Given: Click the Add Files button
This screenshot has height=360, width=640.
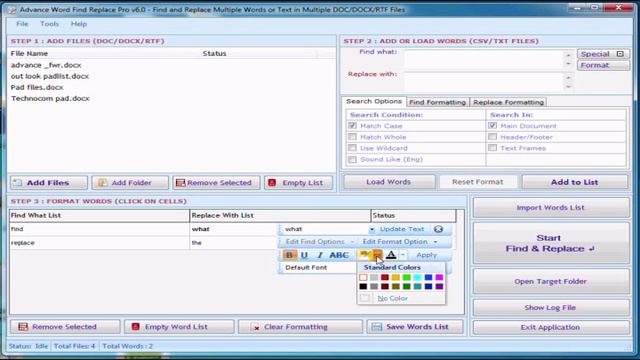Looking at the screenshot, I should pyautogui.click(x=49, y=182).
